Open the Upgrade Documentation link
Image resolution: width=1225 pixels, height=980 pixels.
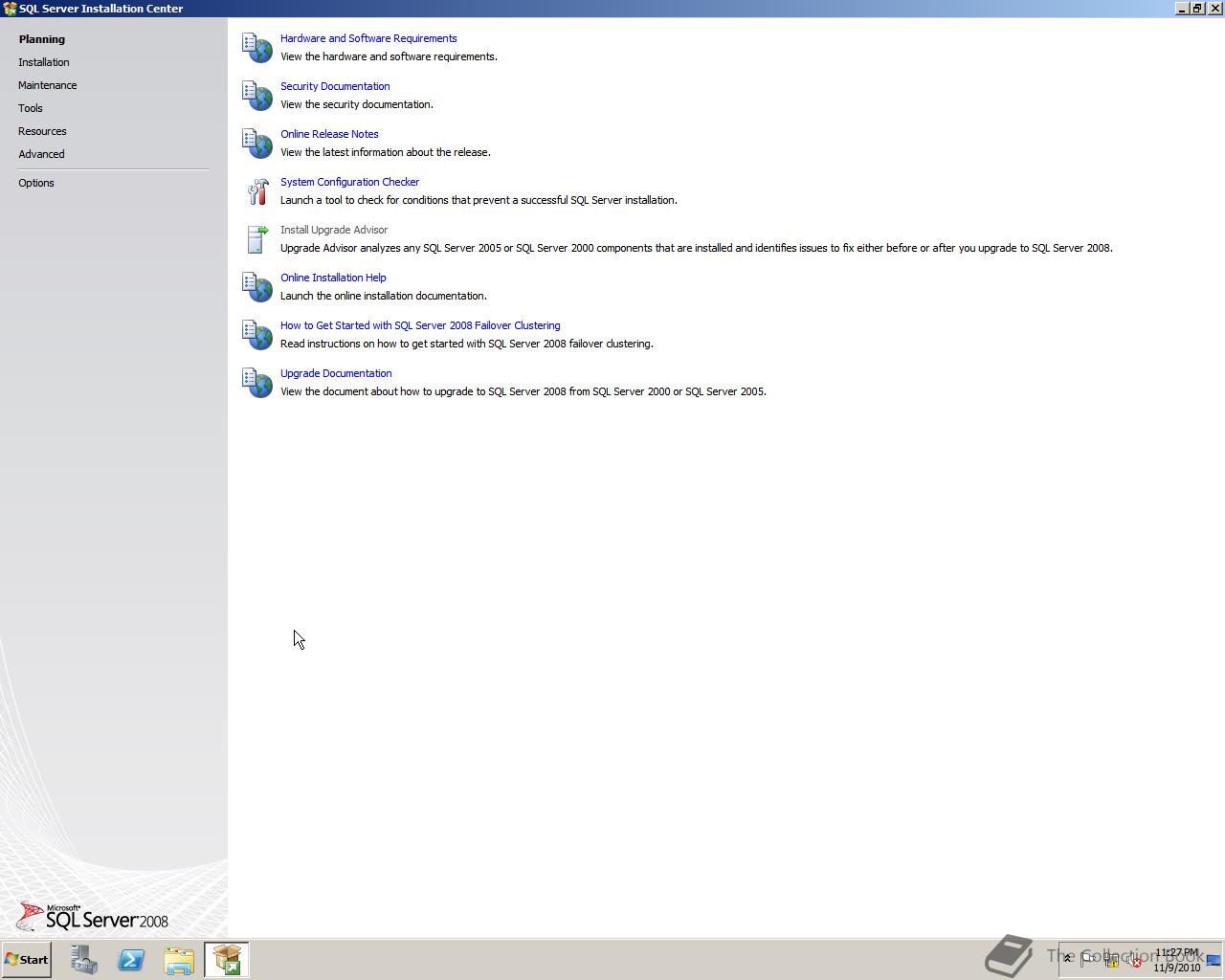(x=336, y=373)
